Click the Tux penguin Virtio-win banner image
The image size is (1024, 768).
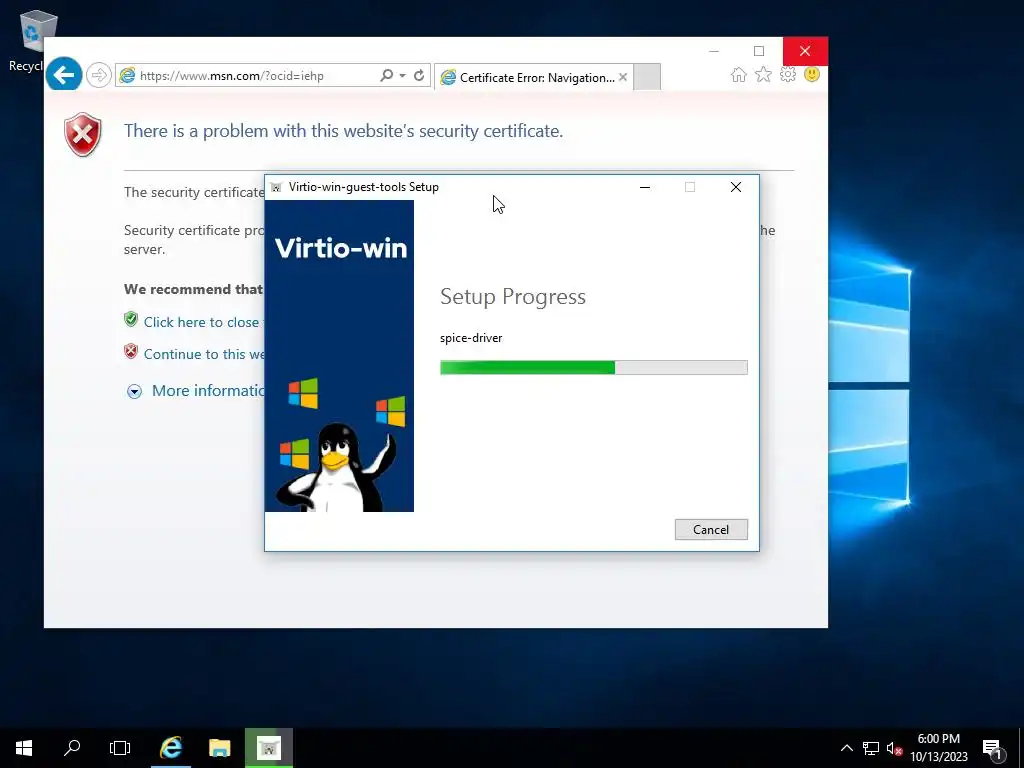click(x=339, y=356)
